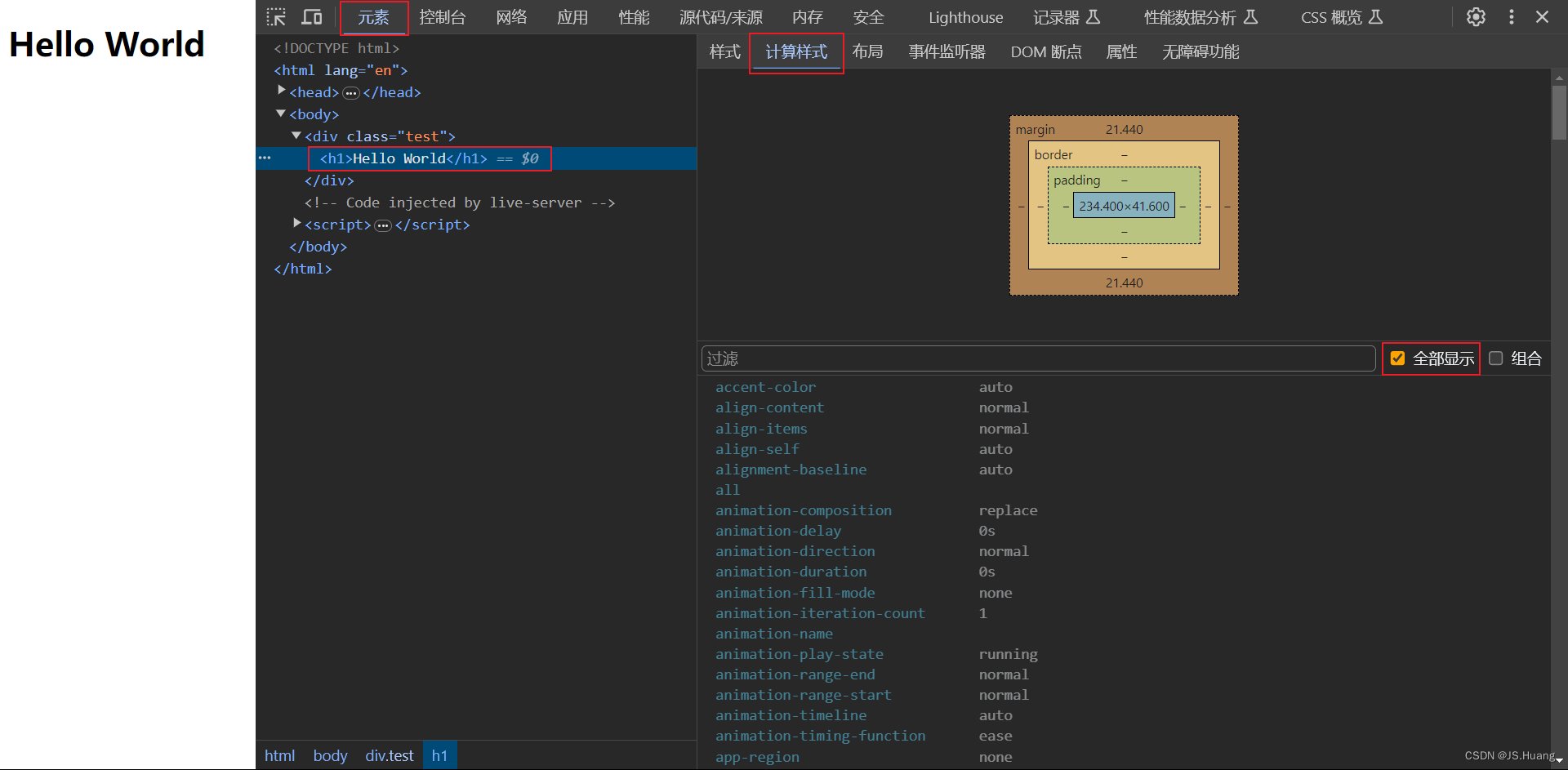Click the animation-iteration-count property
The width and height of the screenshot is (1568, 770).
click(820, 613)
